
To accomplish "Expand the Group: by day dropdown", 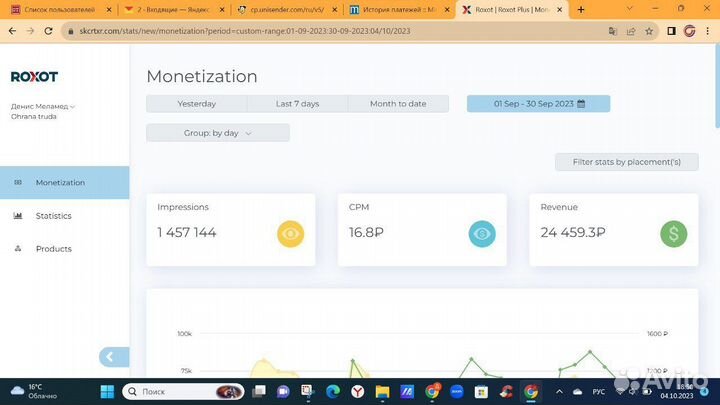I will click(218, 133).
